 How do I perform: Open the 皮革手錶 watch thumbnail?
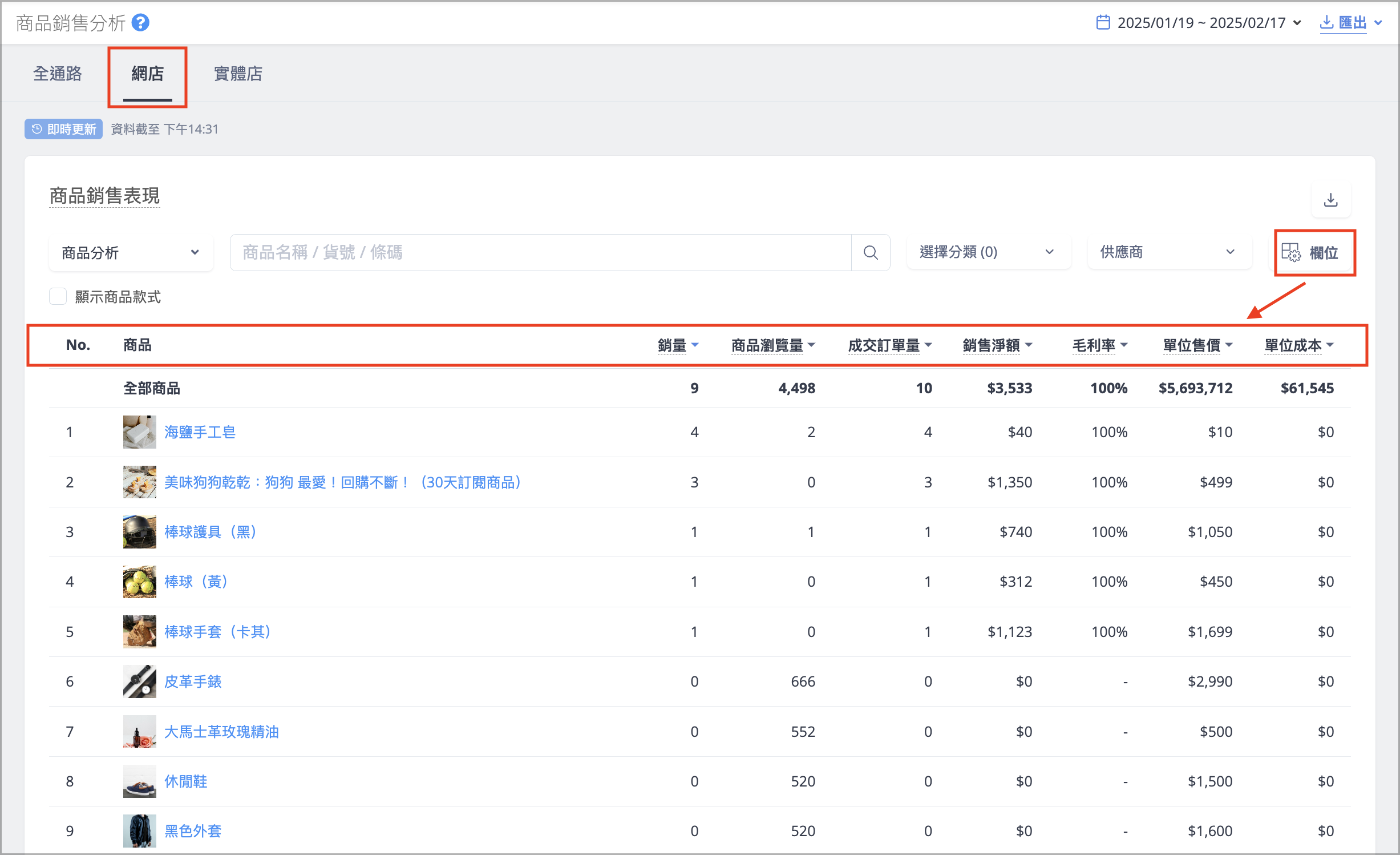(x=139, y=681)
